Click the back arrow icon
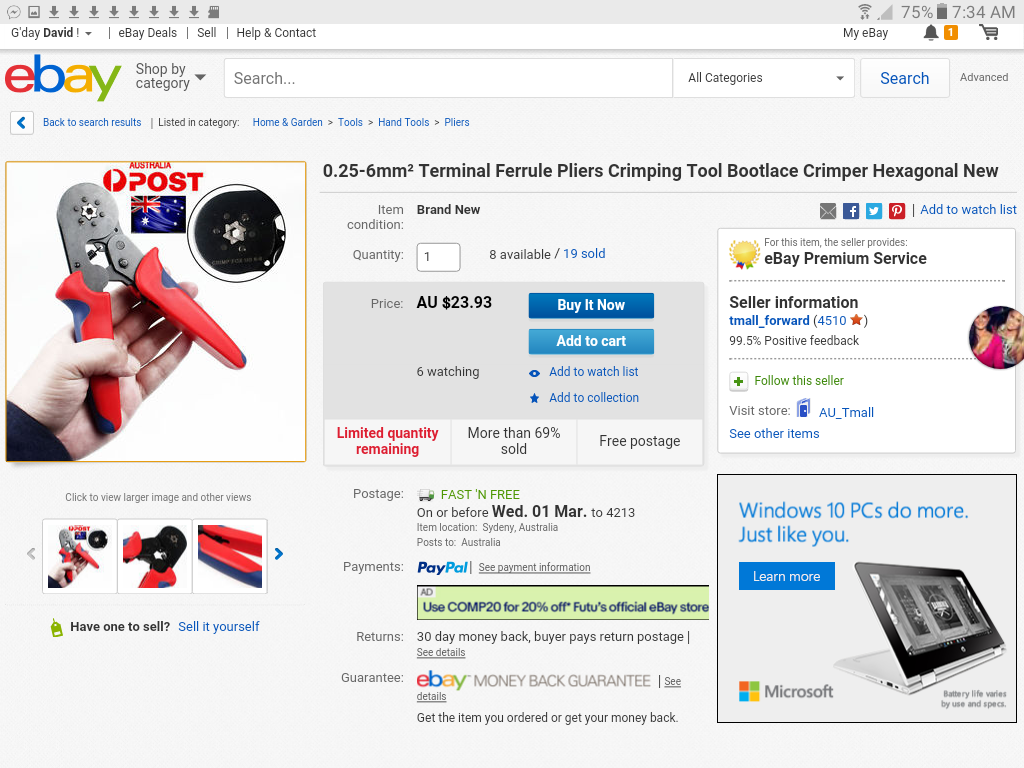This screenshot has width=1024, height=768. pos(22,123)
